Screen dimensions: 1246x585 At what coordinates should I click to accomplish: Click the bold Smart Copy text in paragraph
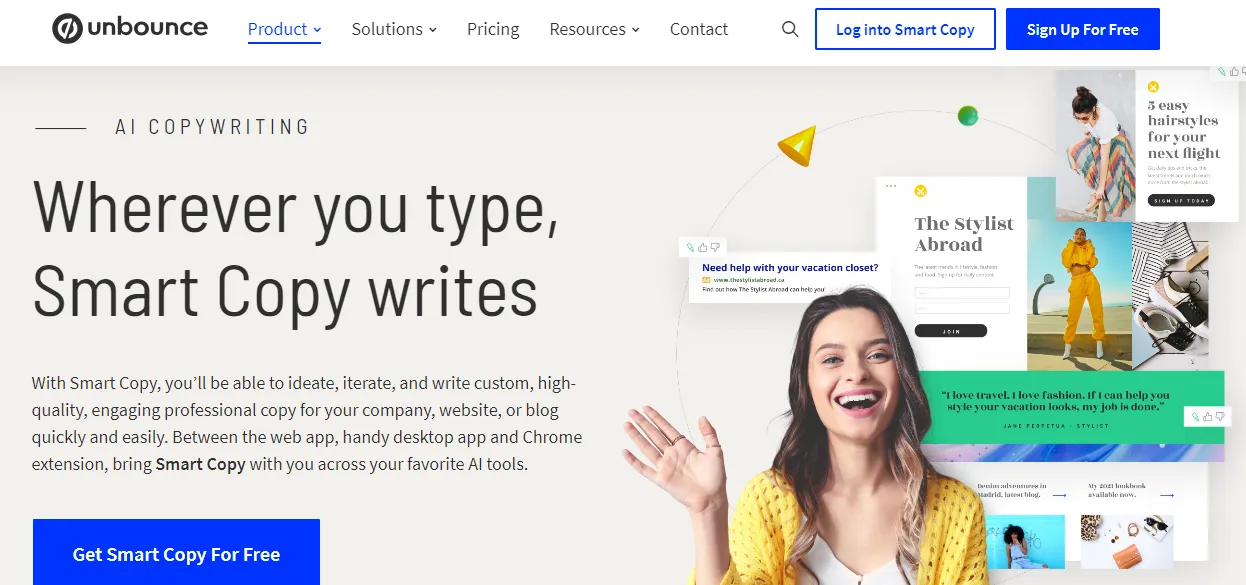pyautogui.click(x=201, y=464)
